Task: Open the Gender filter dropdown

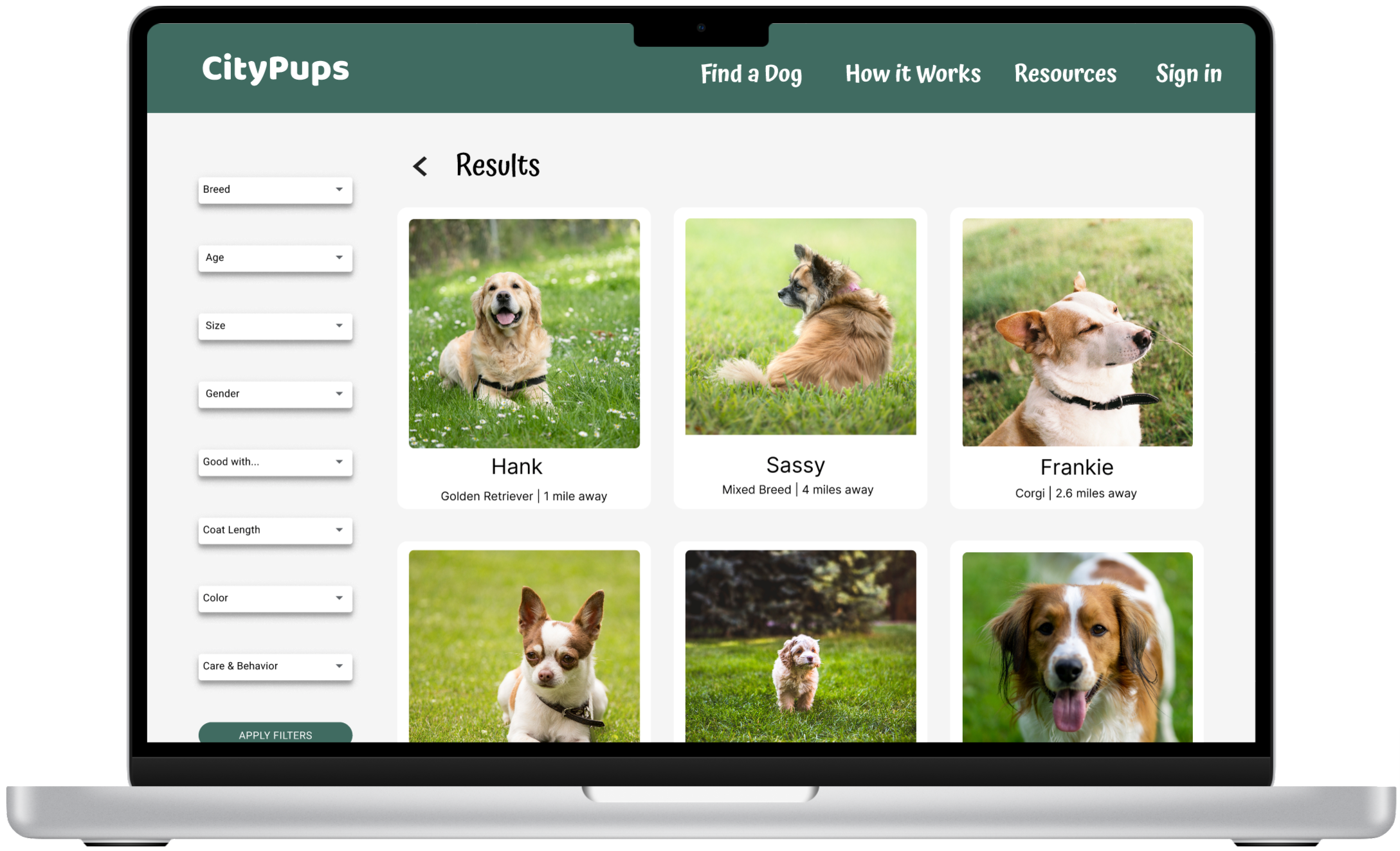Action: pos(275,394)
